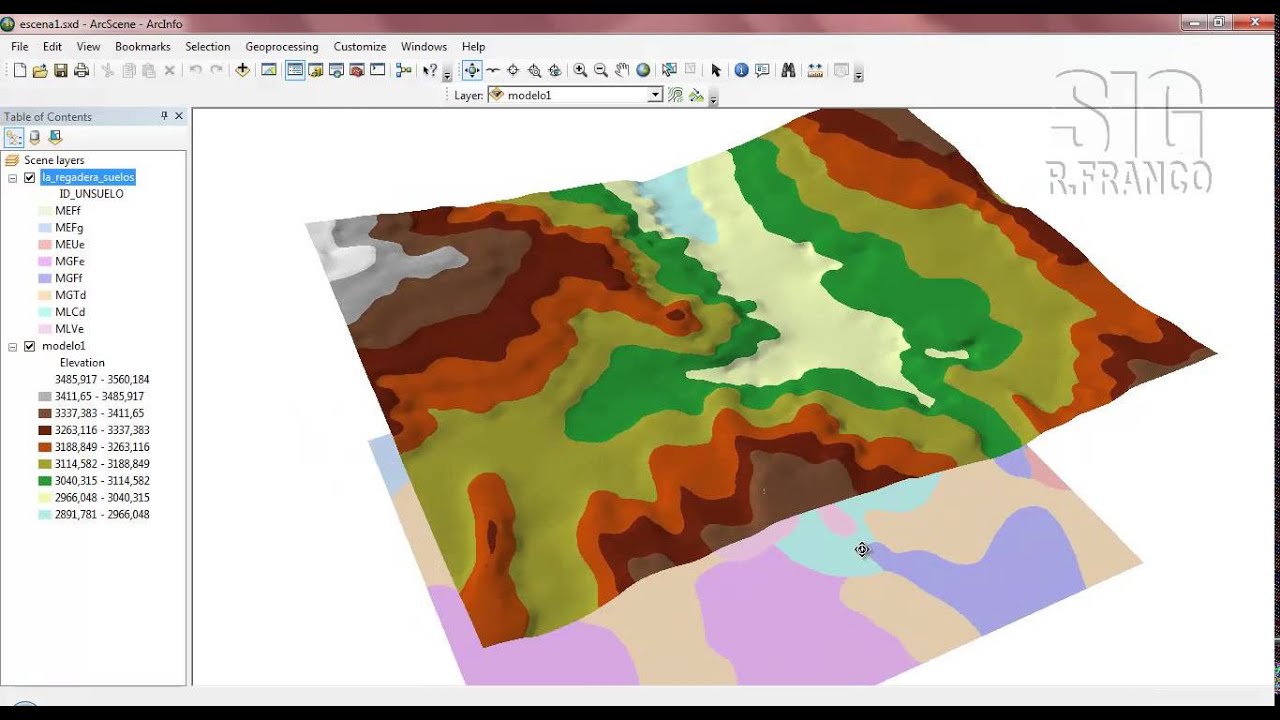Screen dimensions: 1280x720
Task: Select the Zoom In magnifier tool
Action: (x=580, y=70)
